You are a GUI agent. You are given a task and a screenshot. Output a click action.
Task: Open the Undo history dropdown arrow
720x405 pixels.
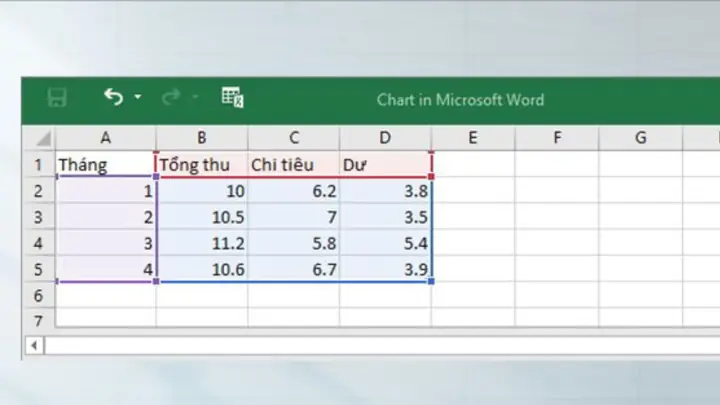point(138,97)
